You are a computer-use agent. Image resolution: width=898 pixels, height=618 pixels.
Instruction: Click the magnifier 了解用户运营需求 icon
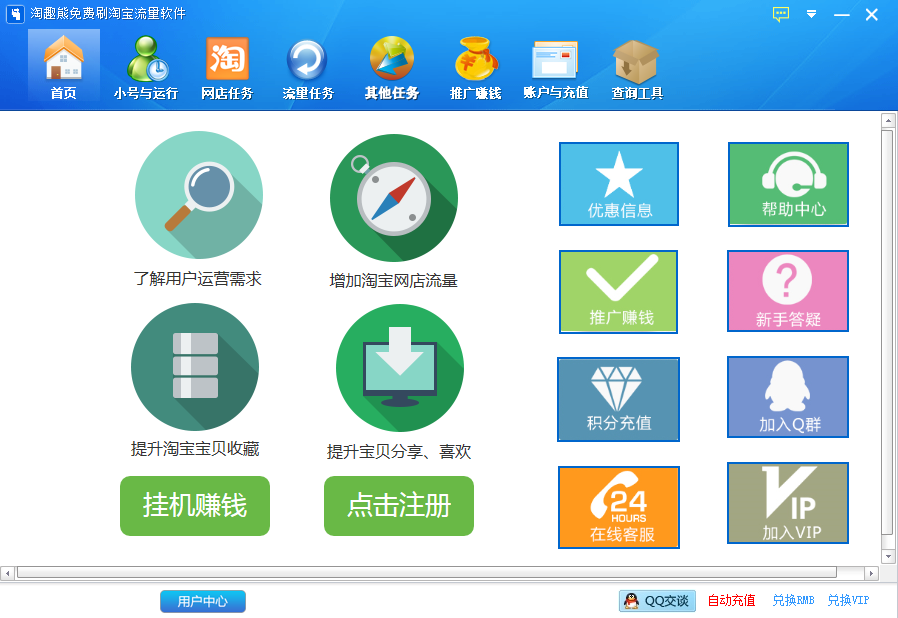click(199, 195)
